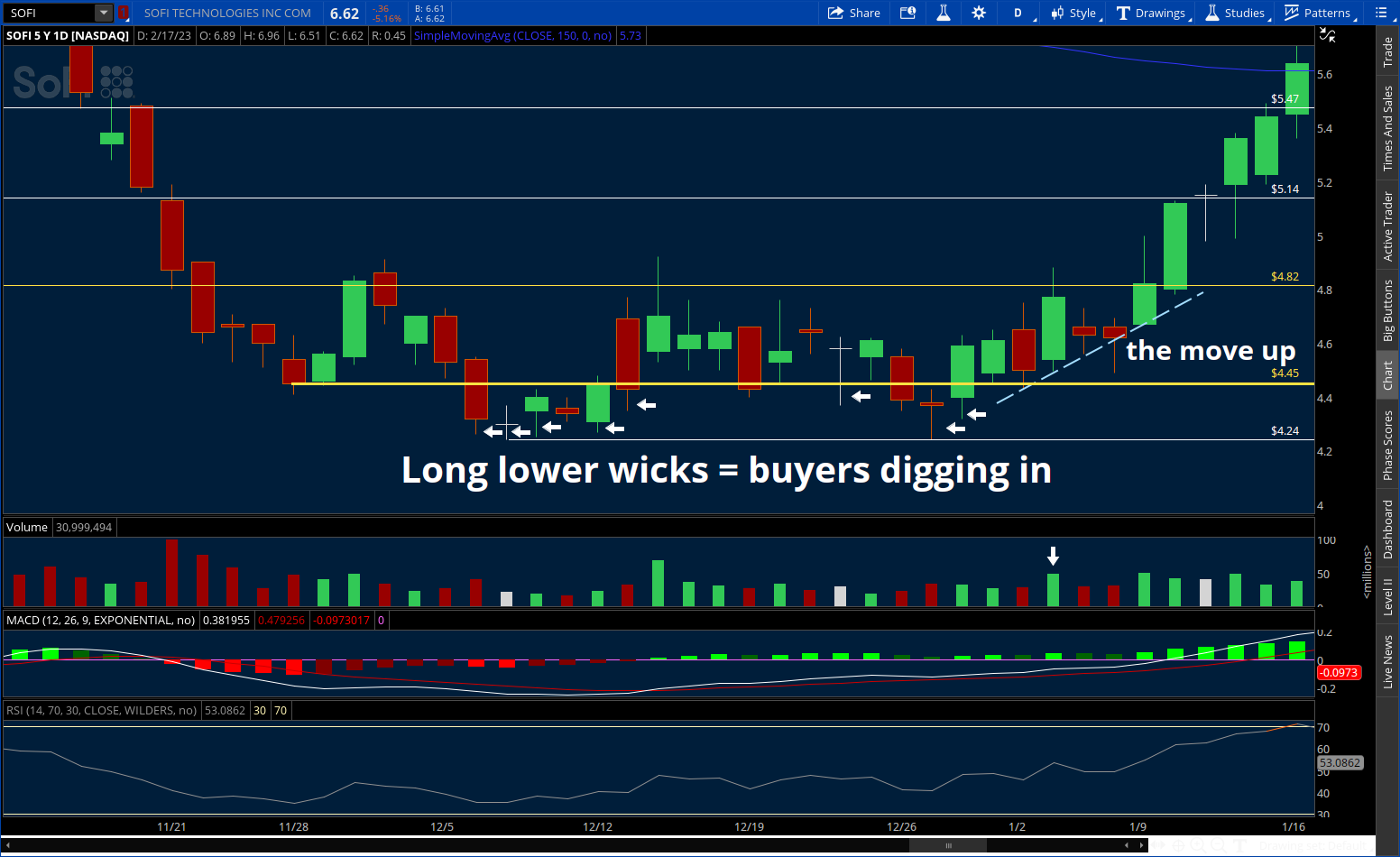
Task: Expand the SOFI symbol dropdown arrow
Action: click(104, 13)
